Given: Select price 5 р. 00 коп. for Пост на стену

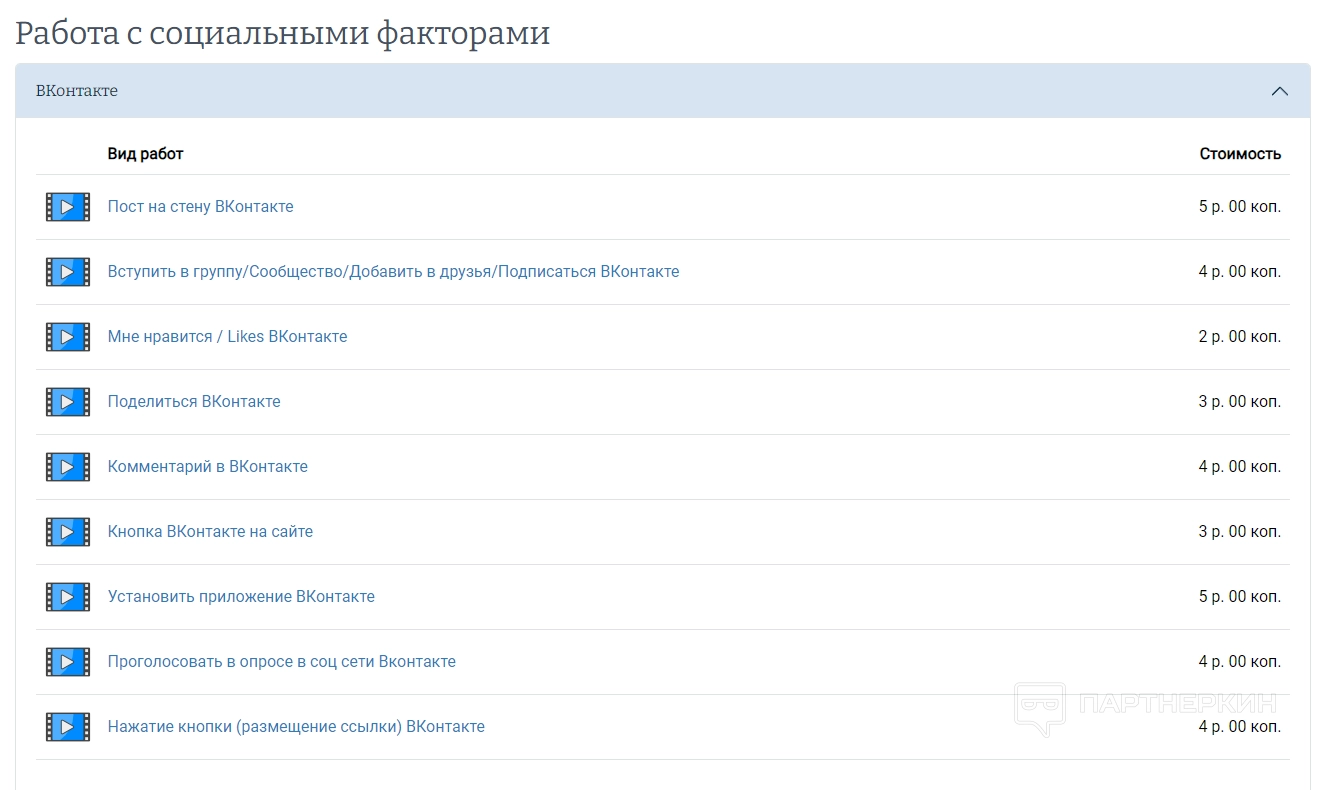Looking at the screenshot, I should pyautogui.click(x=1240, y=207).
